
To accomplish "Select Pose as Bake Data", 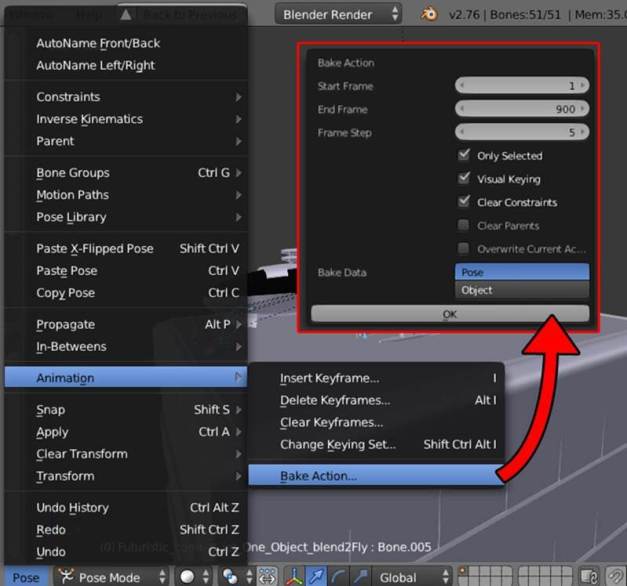I will point(522,272).
